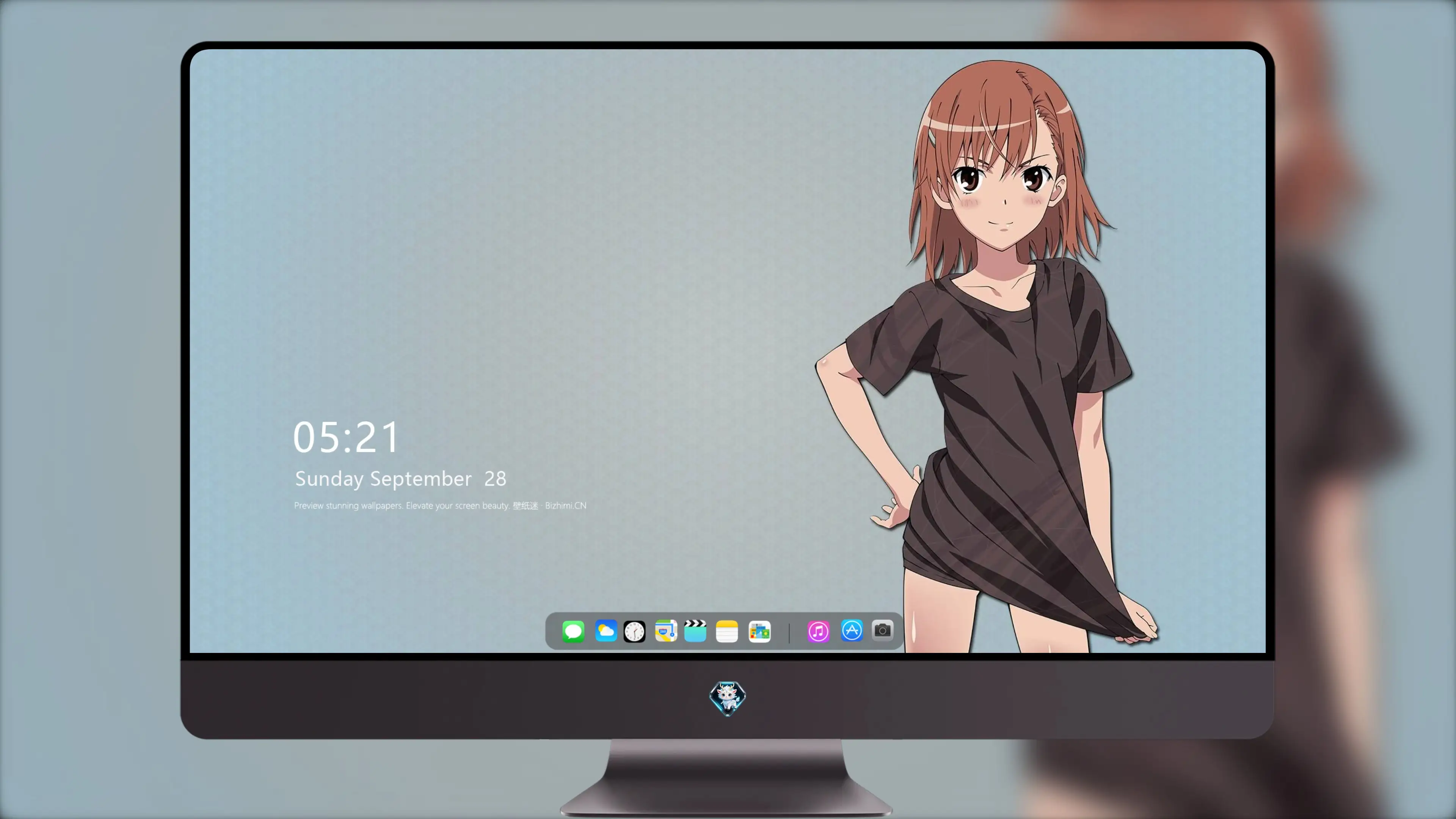Open the Videos clapperboard app in the dock
1456x819 pixels.
point(695,631)
